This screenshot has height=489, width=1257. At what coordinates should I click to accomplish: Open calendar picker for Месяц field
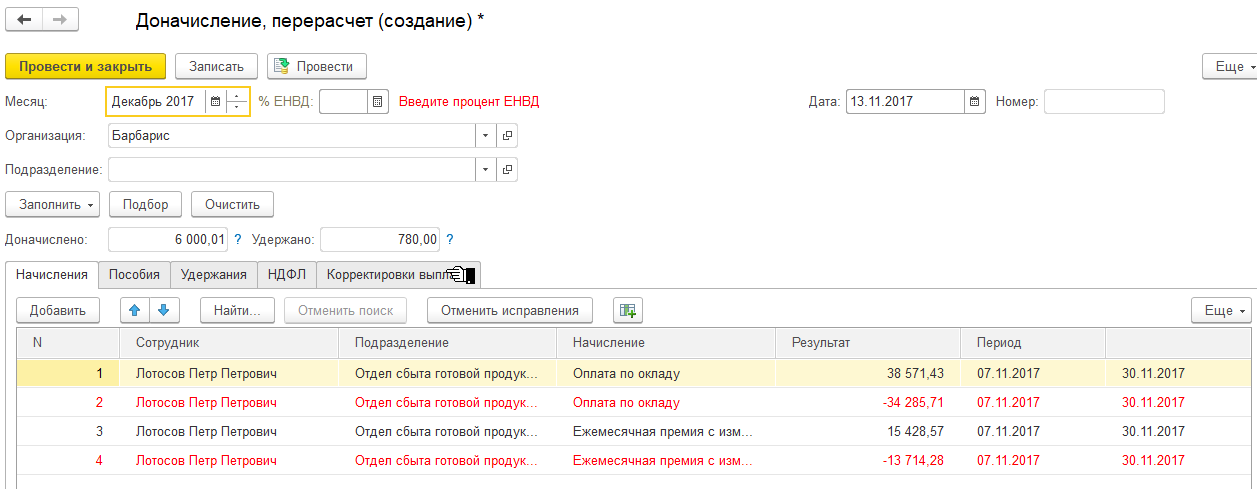(215, 102)
